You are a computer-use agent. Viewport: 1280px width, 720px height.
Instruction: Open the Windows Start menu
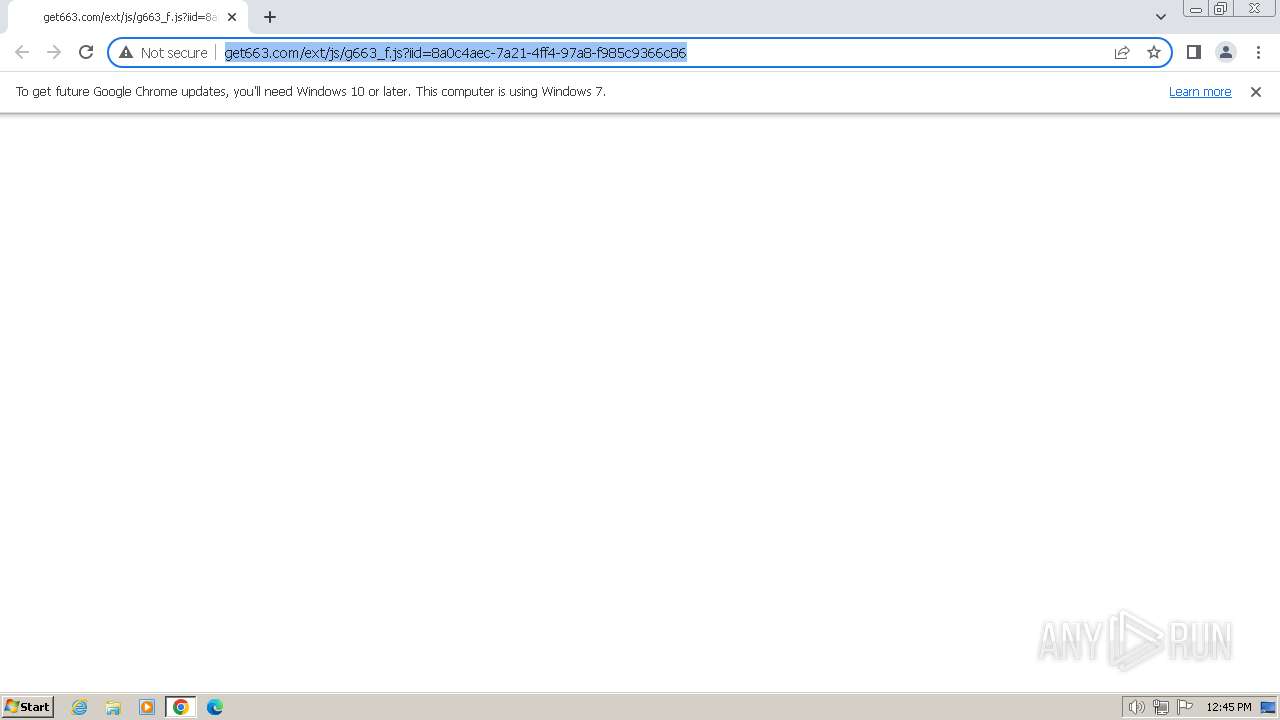coord(27,706)
